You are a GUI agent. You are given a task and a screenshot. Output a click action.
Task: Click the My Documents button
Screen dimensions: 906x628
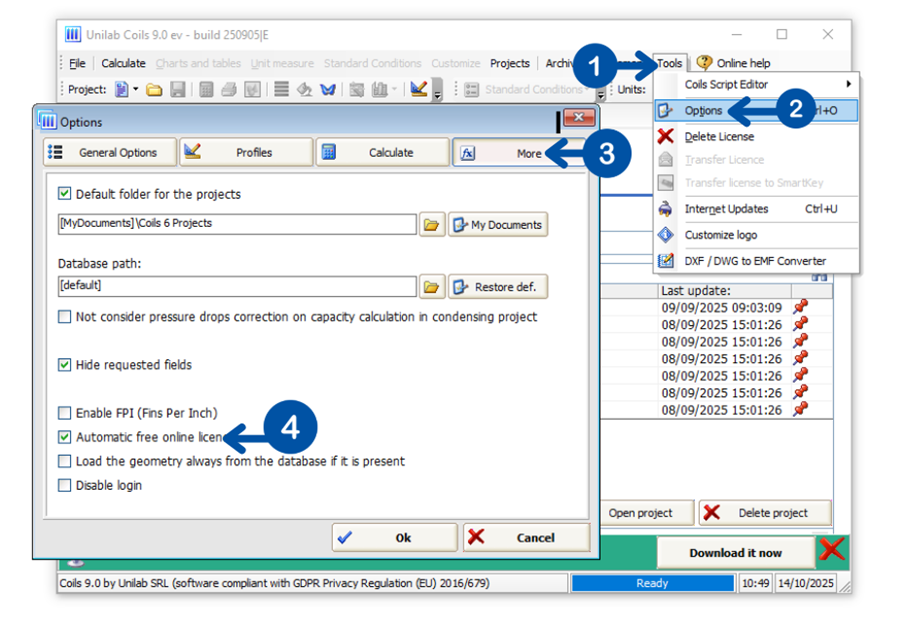[498, 225]
